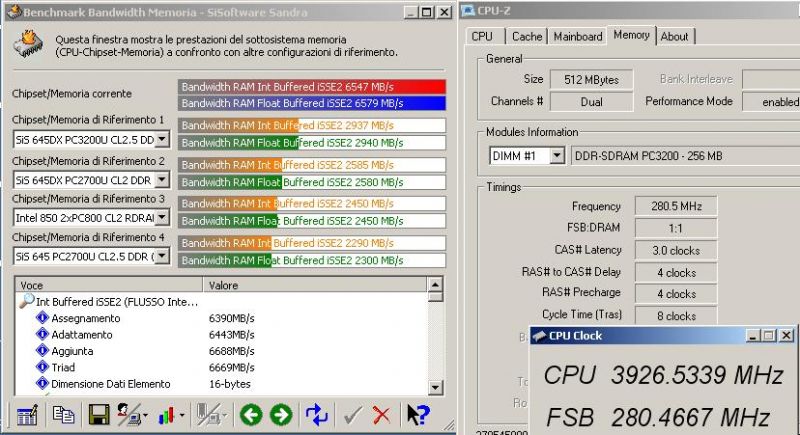The image size is (800, 435).
Task: Click the red X cancel icon
Action: [x=381, y=415]
